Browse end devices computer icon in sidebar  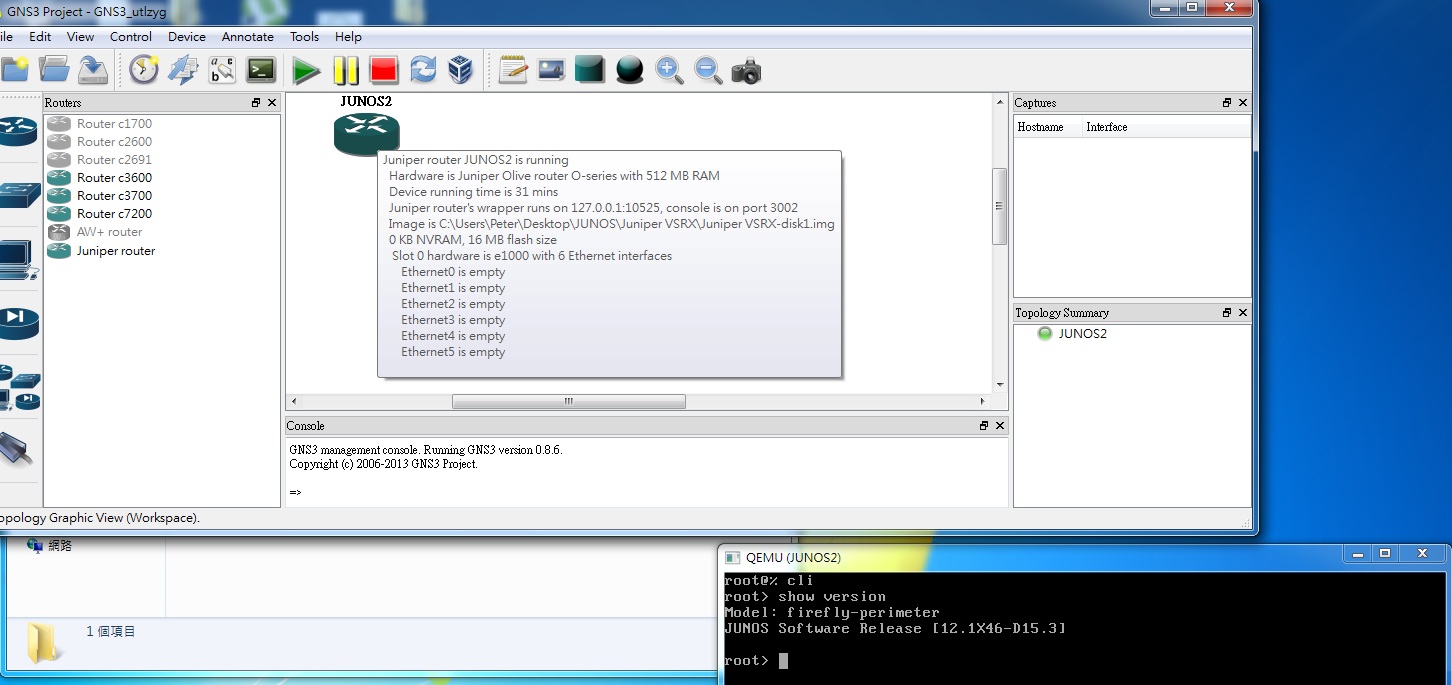[x=17, y=260]
